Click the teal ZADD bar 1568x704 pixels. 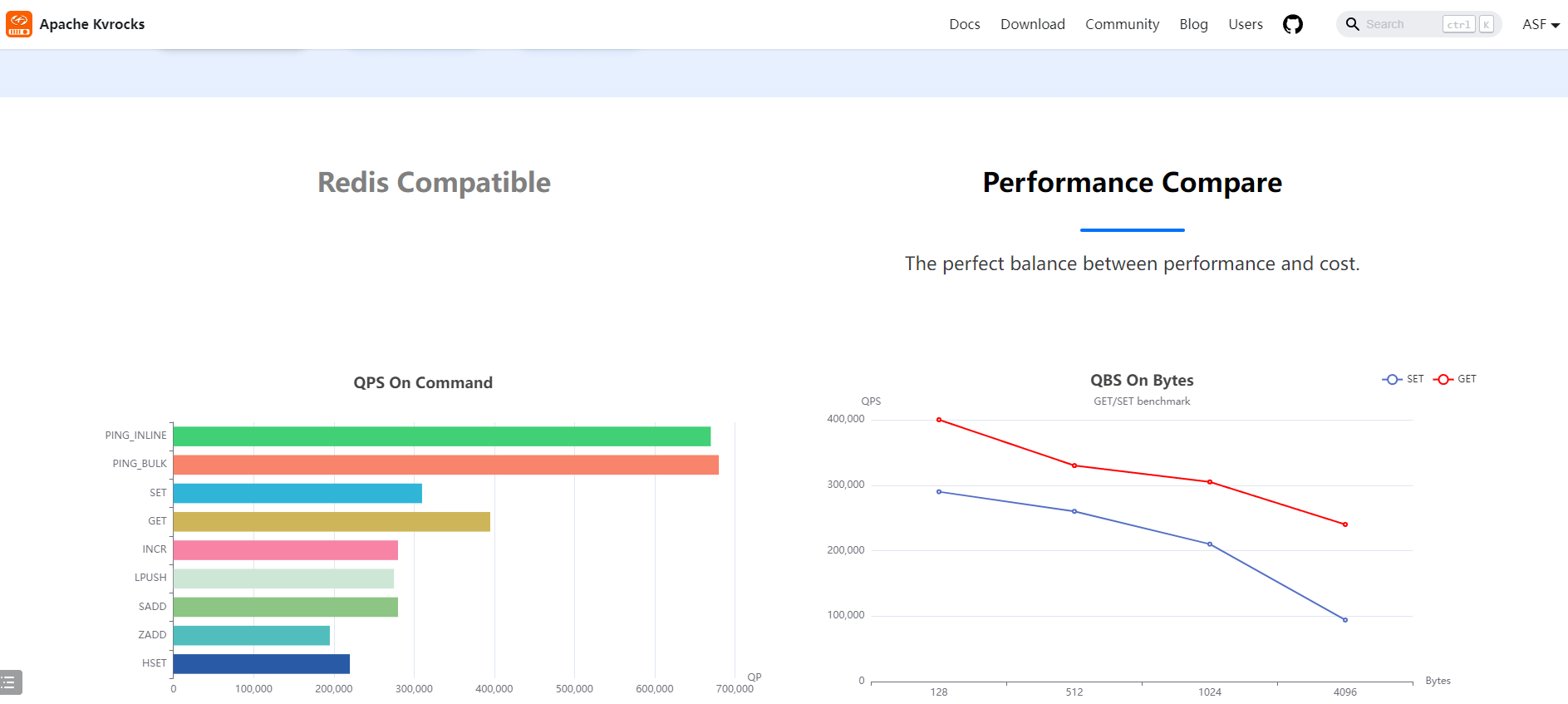[x=251, y=635]
